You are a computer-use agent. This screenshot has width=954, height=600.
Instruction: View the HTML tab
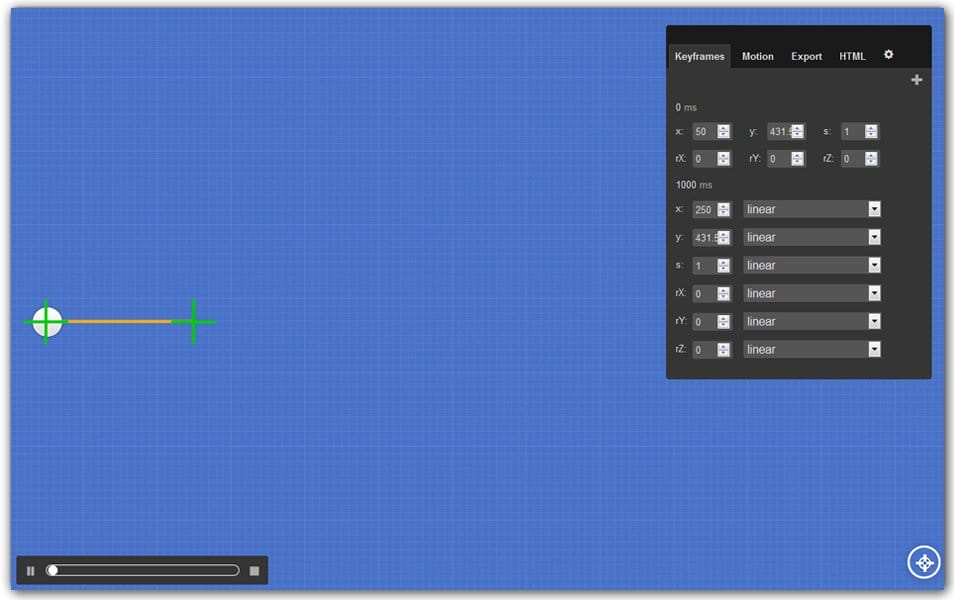(x=851, y=56)
